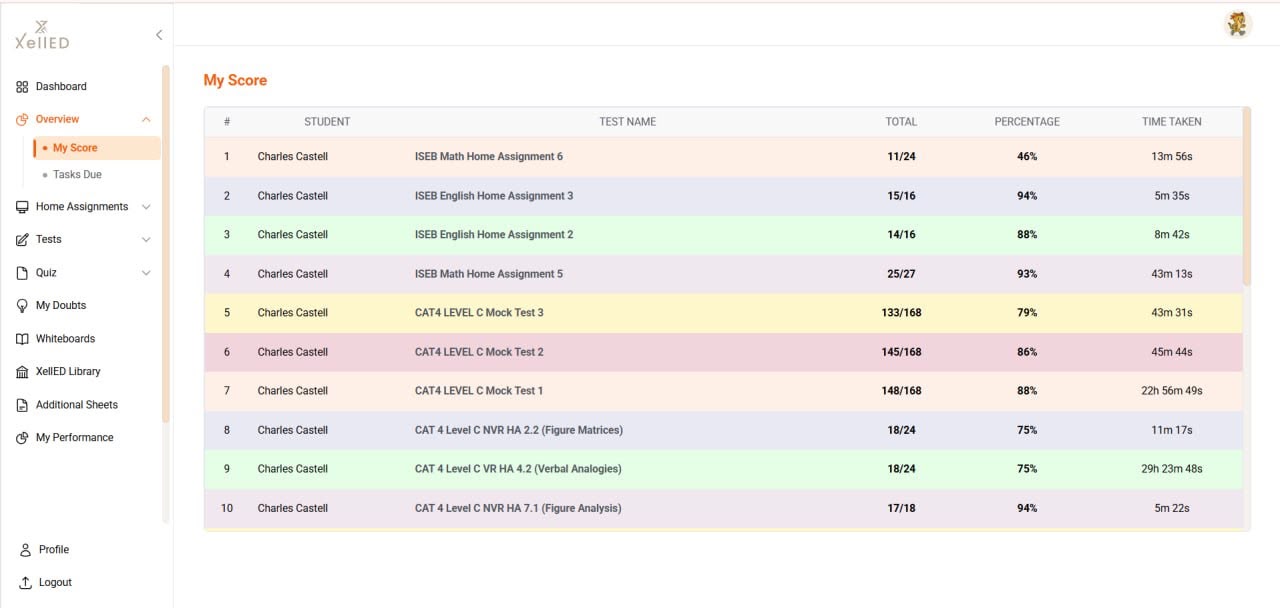The height and width of the screenshot is (608, 1280).
Task: Open the Whiteboards menu item
Action: 65,339
